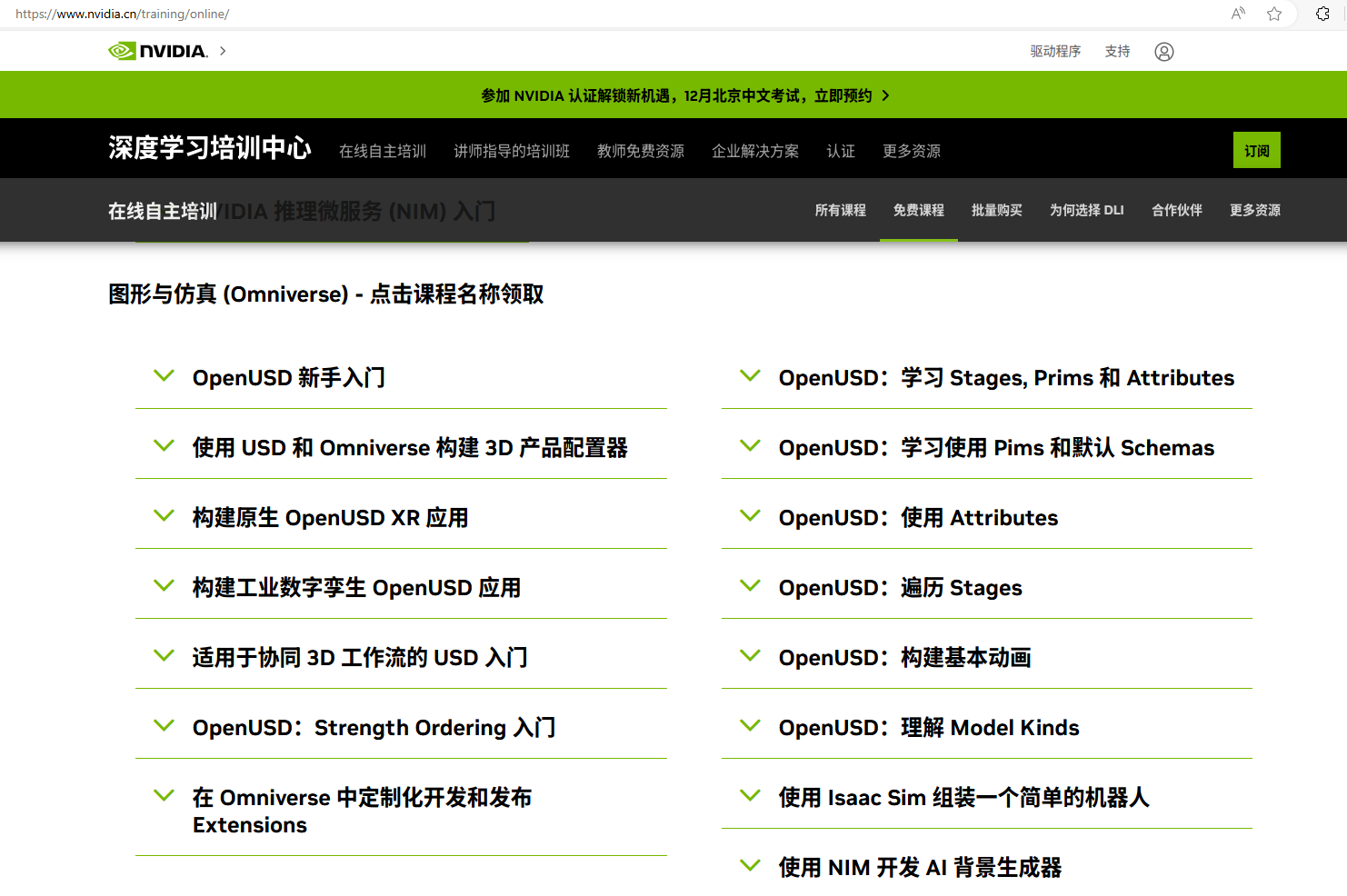Expand 构建原生 OpenUSD XR 应用 course
Viewport: 1347px width, 896px height.
(x=164, y=516)
